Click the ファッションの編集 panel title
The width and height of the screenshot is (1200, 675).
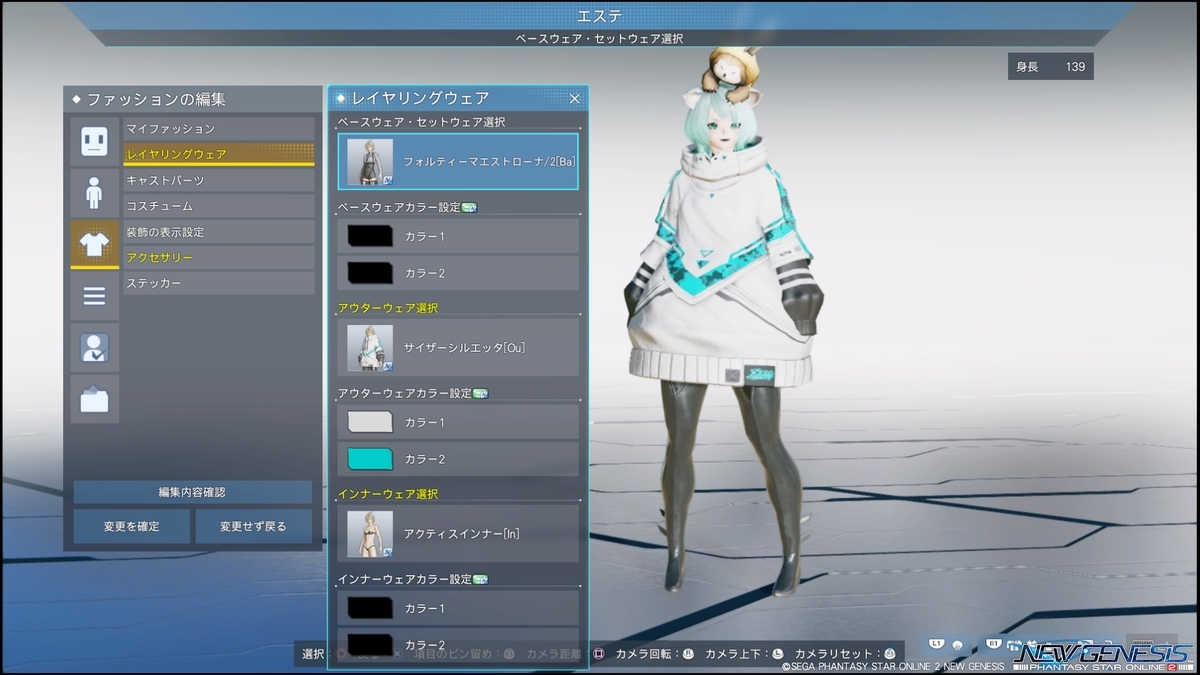tap(156, 99)
